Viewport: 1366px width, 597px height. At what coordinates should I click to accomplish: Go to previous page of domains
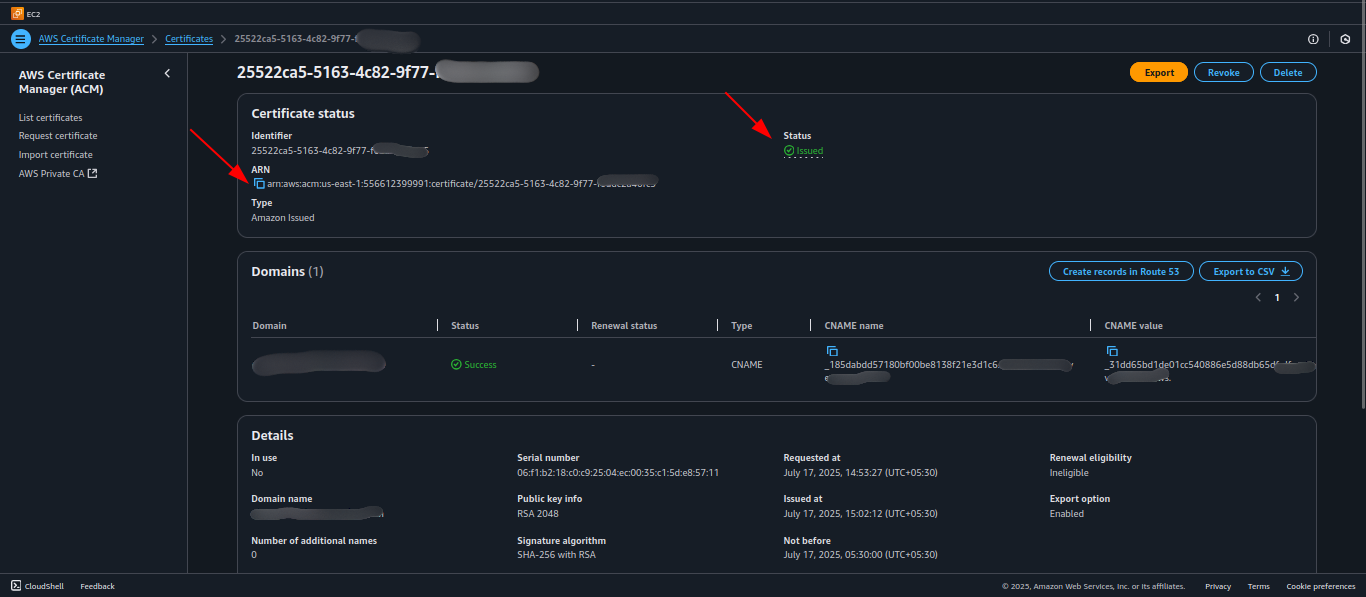tap(1258, 298)
